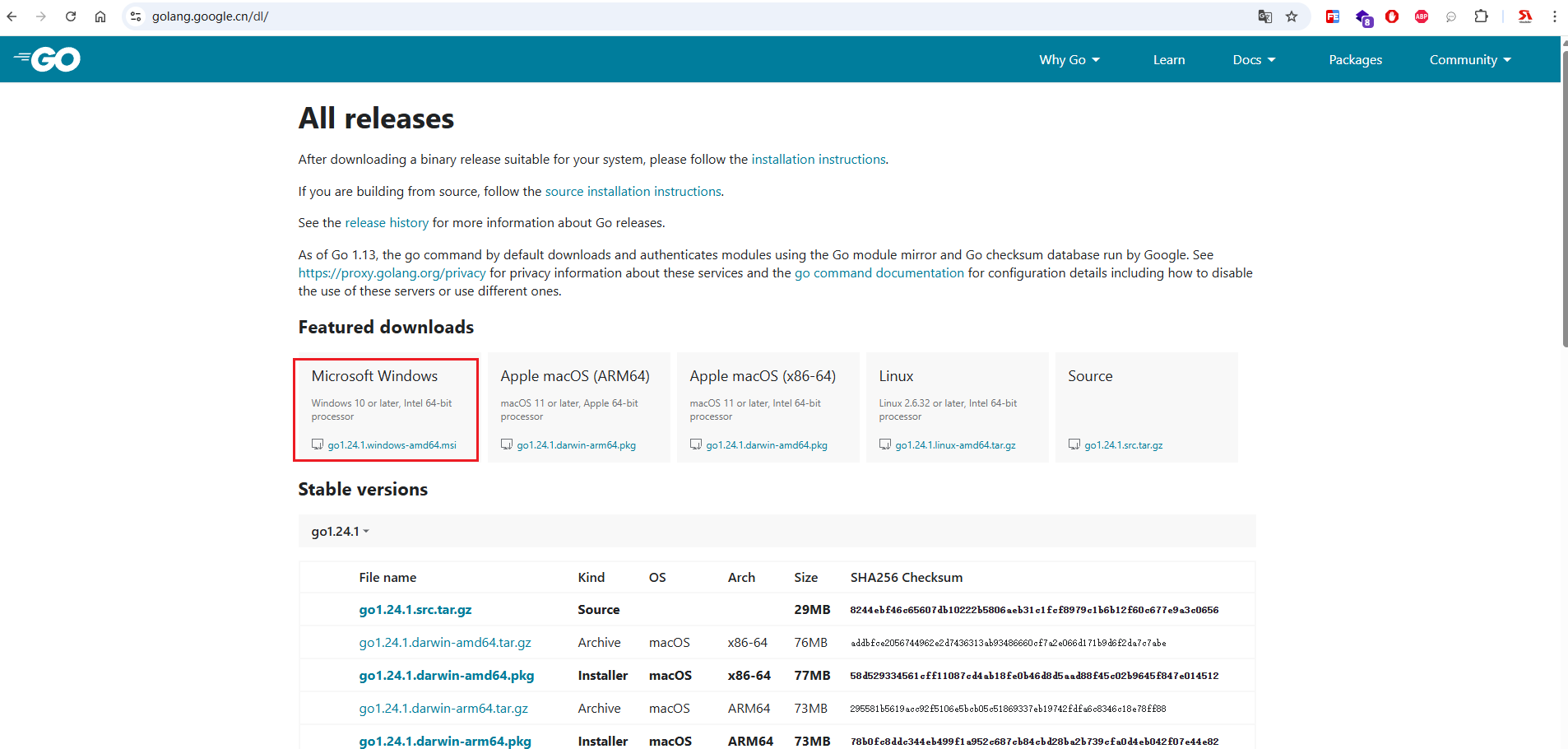This screenshot has height=749, width=1568.
Task: Click go1.24.1.darwin-arm64.tar.gz in file table
Action: (x=443, y=709)
